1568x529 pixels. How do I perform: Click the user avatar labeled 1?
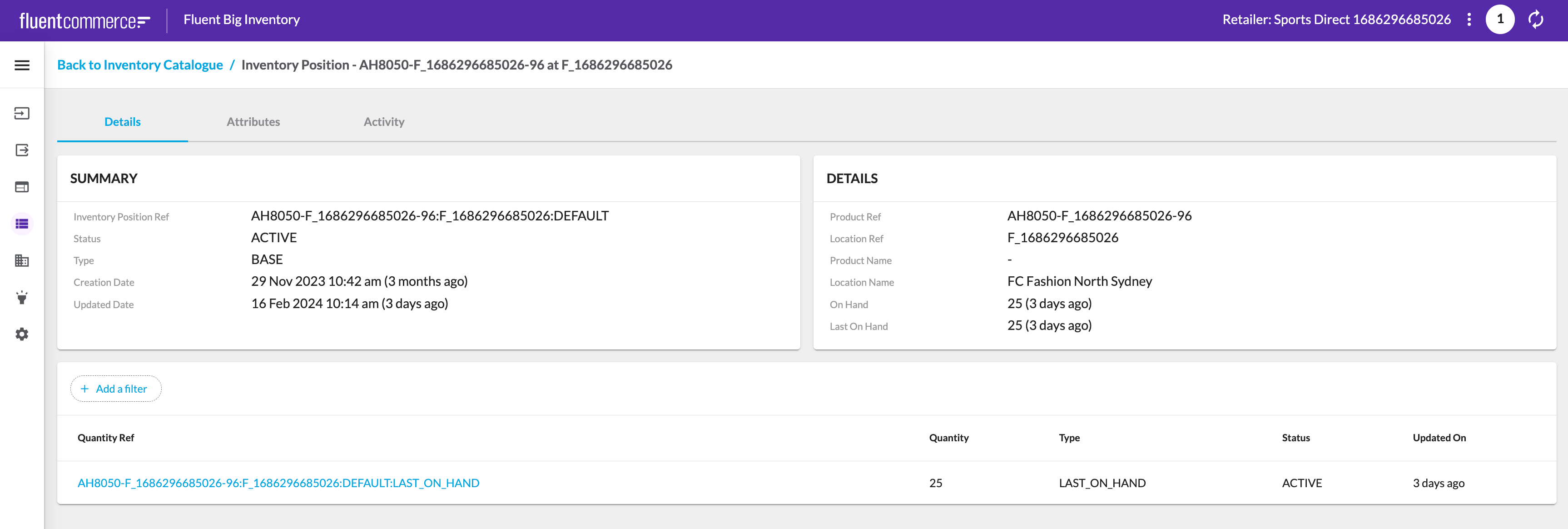click(x=1500, y=20)
